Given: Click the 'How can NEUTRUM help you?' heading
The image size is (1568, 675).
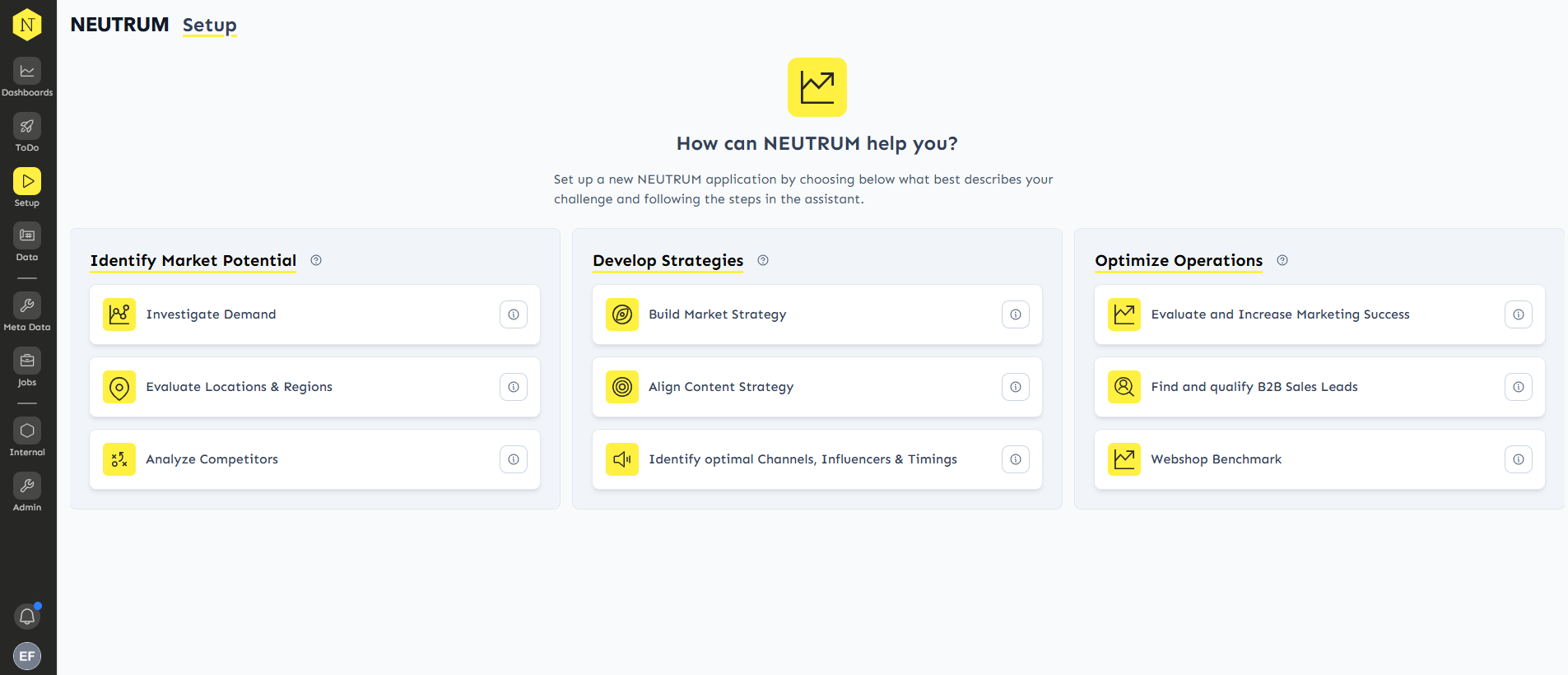Looking at the screenshot, I should (x=817, y=144).
